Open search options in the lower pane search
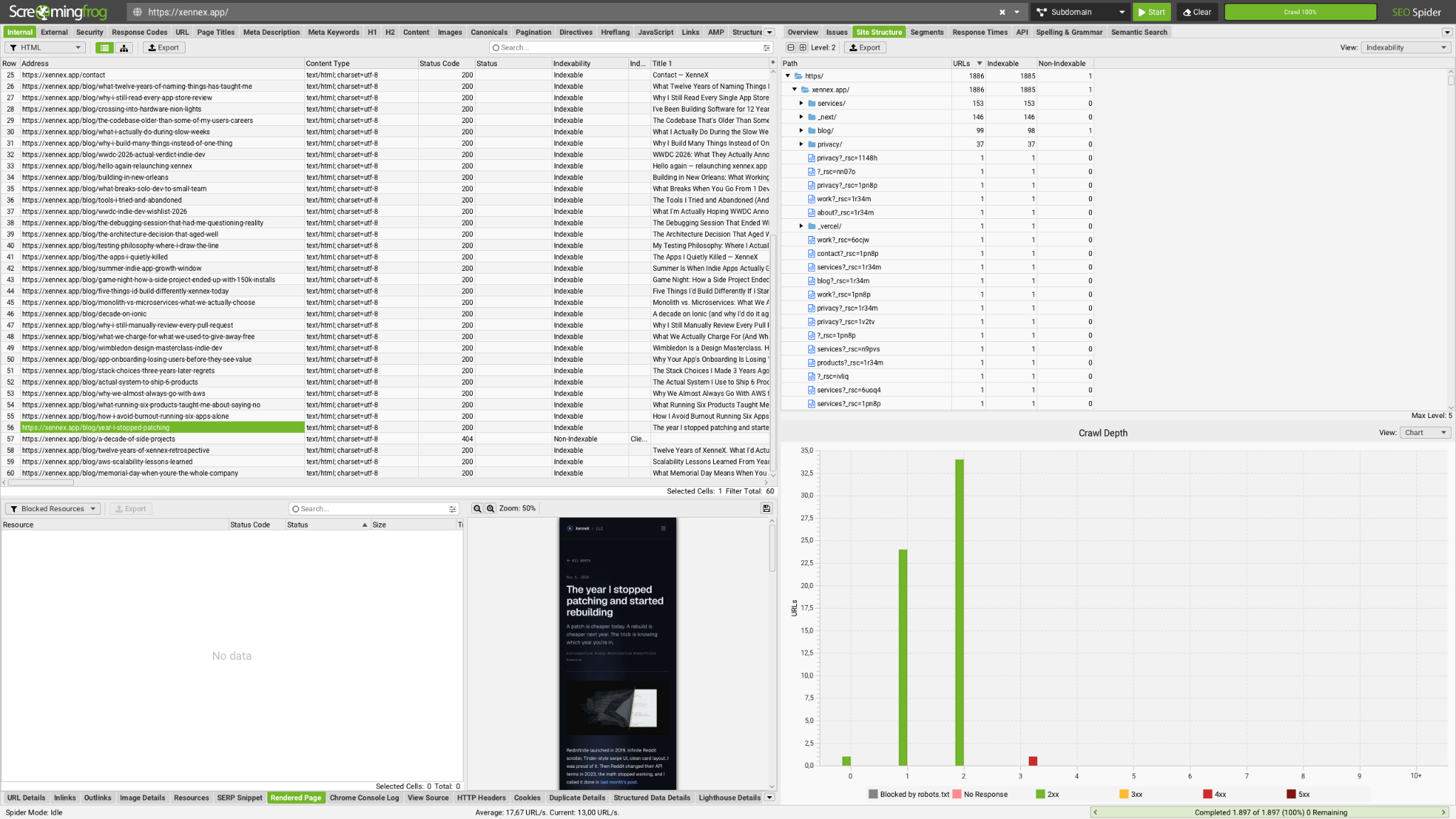This screenshot has height=819, width=1456. pyautogui.click(x=452, y=509)
